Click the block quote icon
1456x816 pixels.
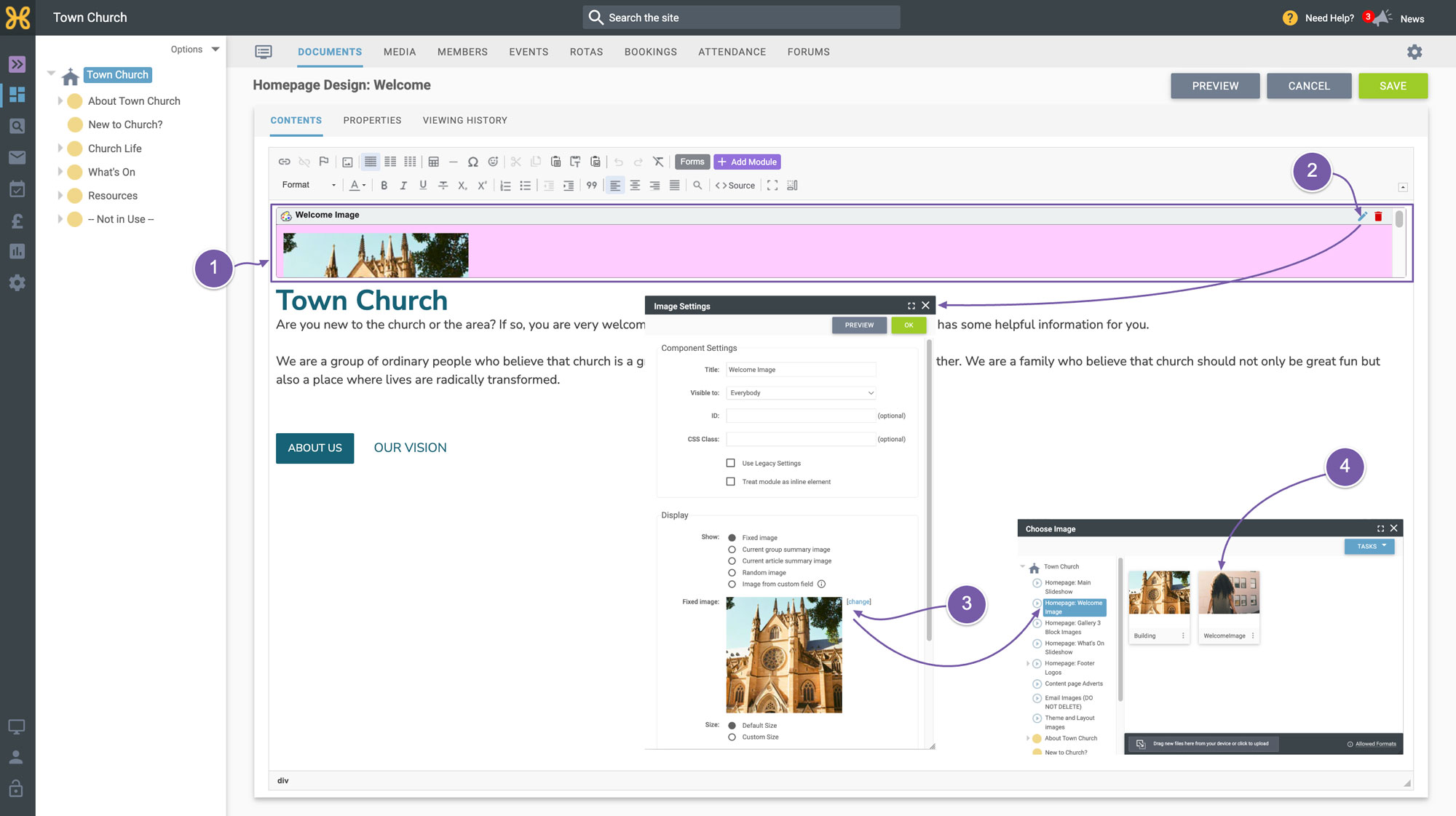point(592,186)
